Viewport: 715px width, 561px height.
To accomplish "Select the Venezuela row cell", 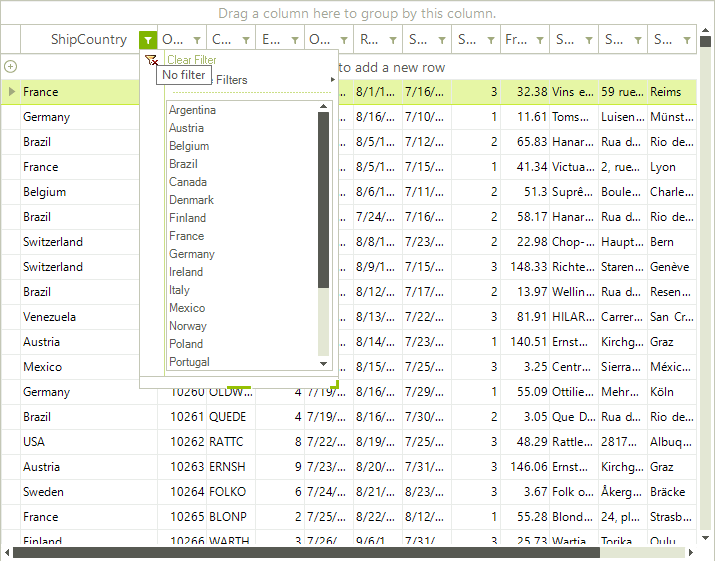I will tap(50, 317).
